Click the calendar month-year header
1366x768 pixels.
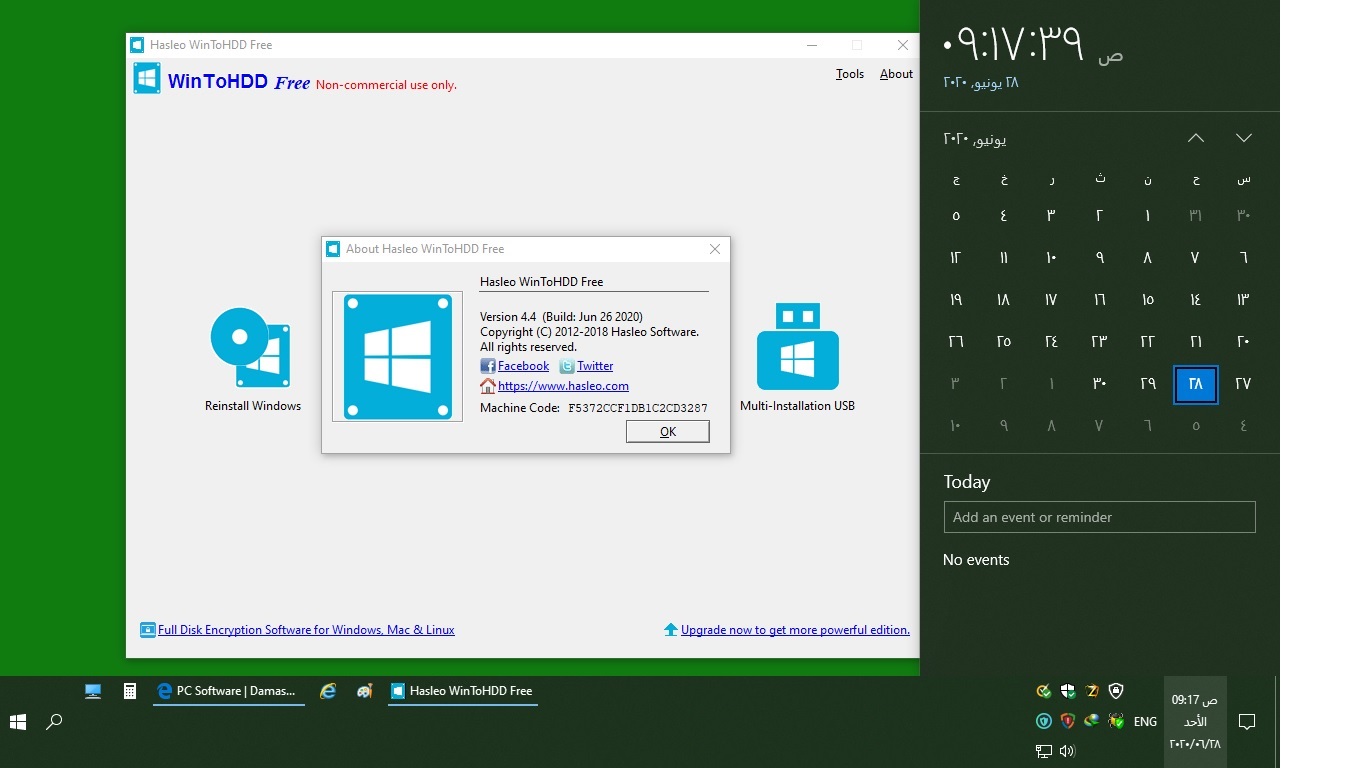click(975, 139)
